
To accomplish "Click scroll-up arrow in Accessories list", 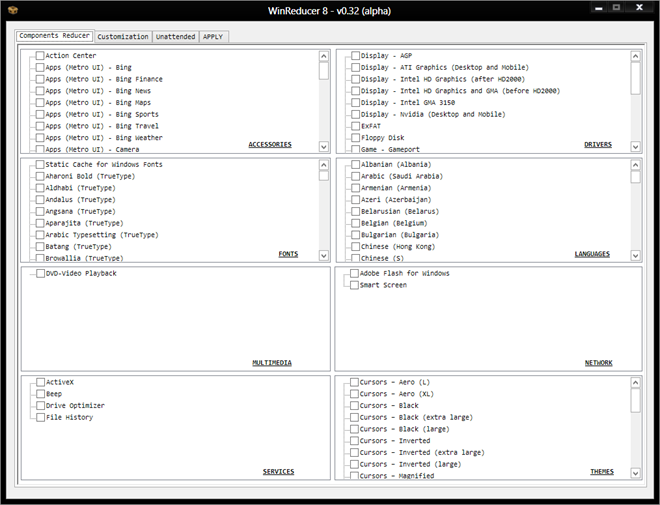I will (x=324, y=56).
